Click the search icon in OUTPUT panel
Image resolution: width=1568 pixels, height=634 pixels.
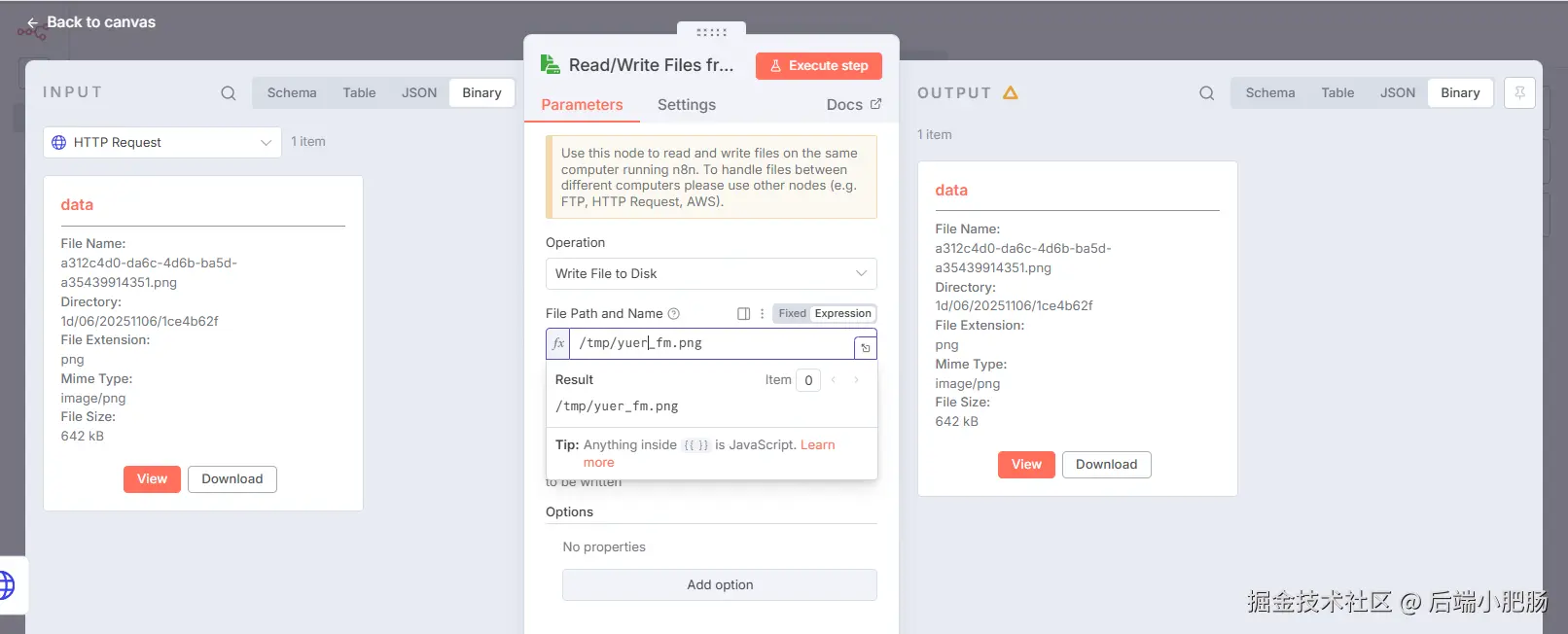tap(1206, 93)
